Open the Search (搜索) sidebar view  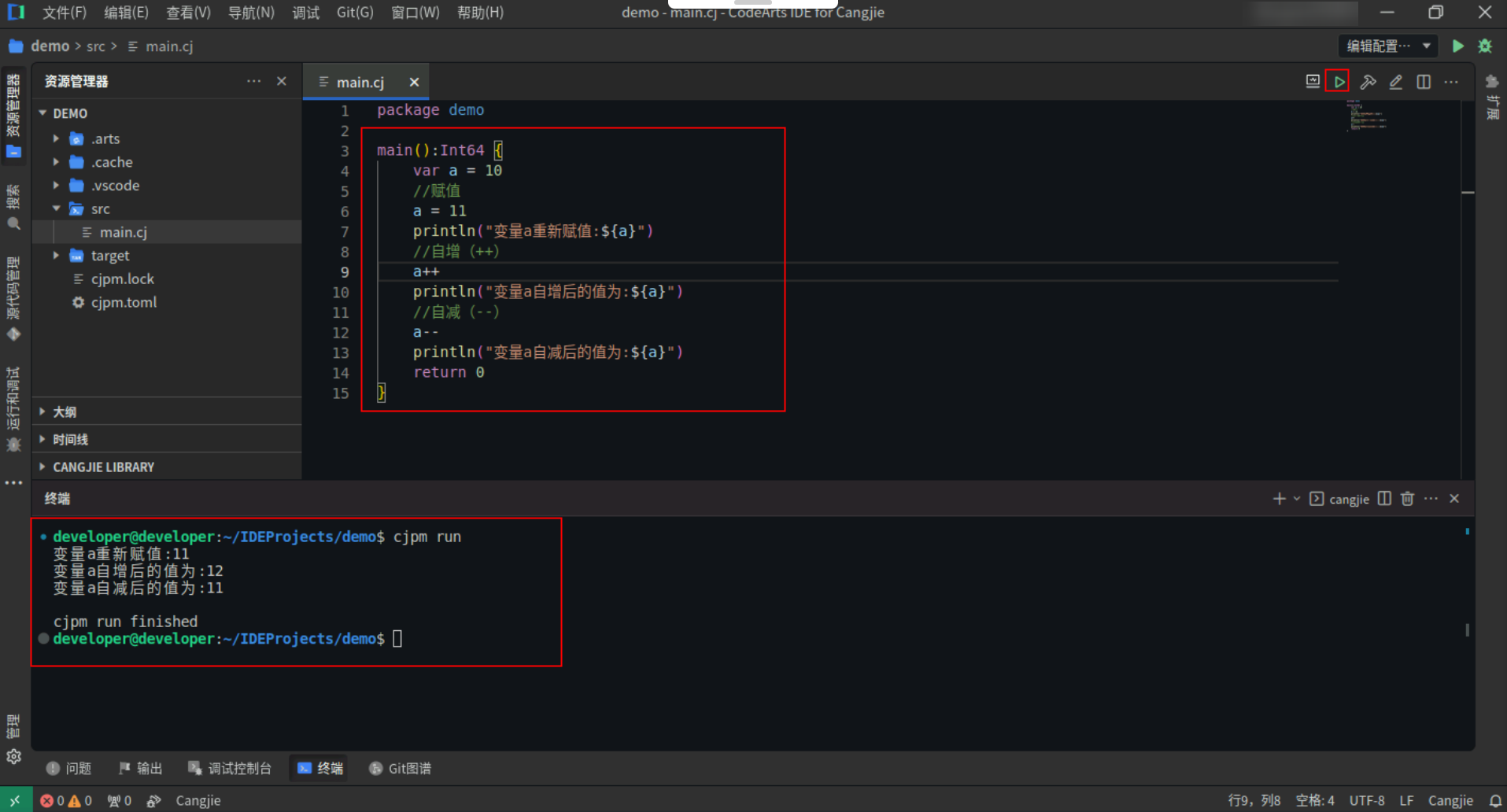tap(13, 207)
